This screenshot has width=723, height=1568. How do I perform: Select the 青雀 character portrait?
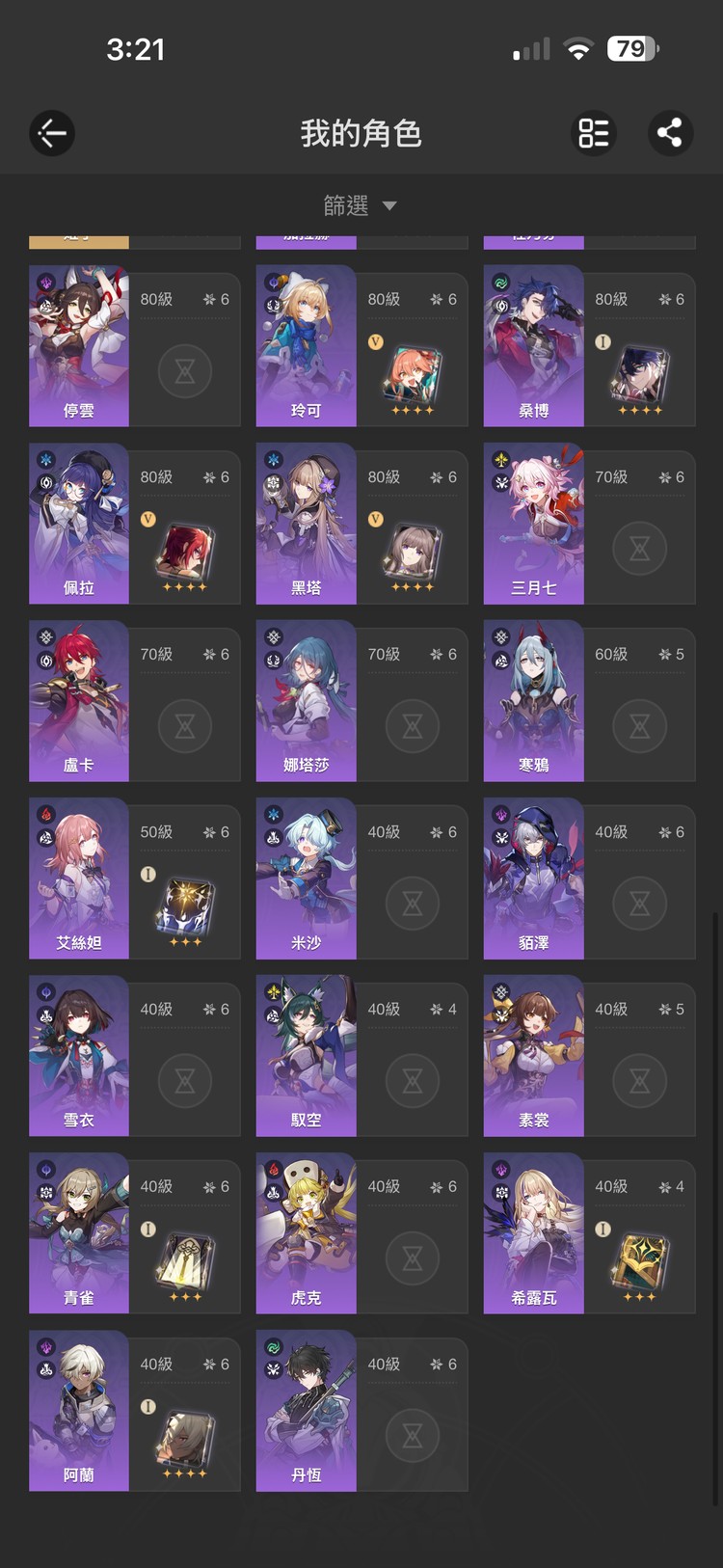[79, 1233]
